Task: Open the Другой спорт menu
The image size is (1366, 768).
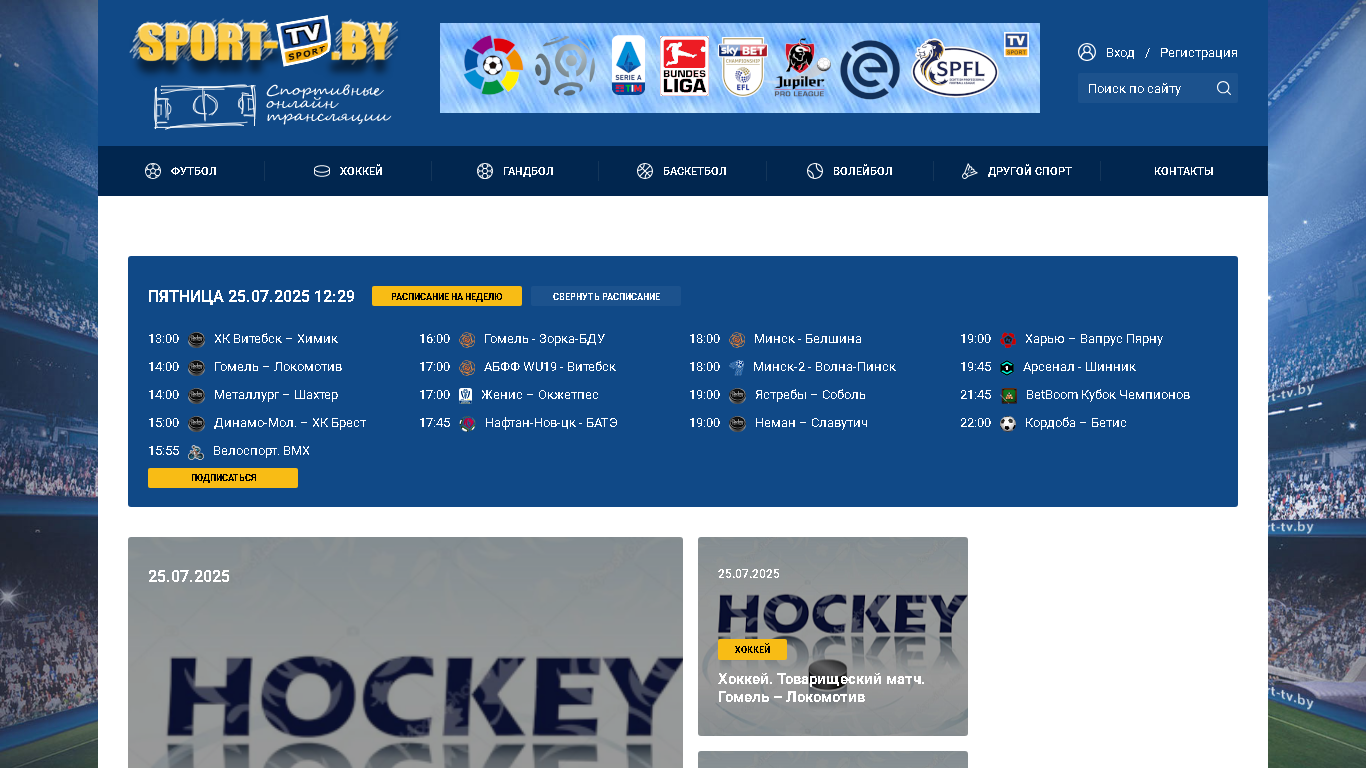Action: [x=1017, y=171]
